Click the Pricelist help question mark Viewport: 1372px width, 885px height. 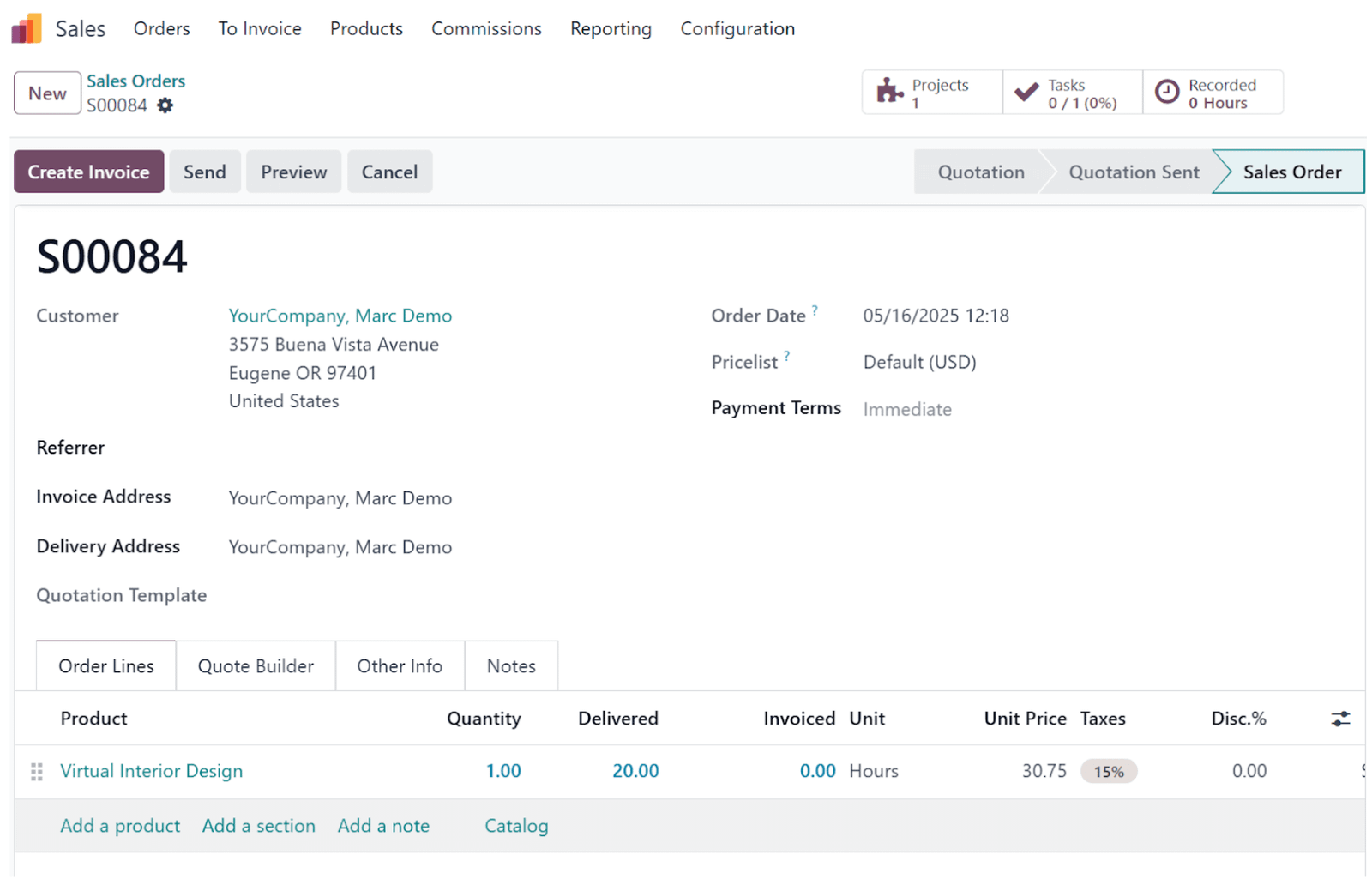pyautogui.click(x=786, y=355)
